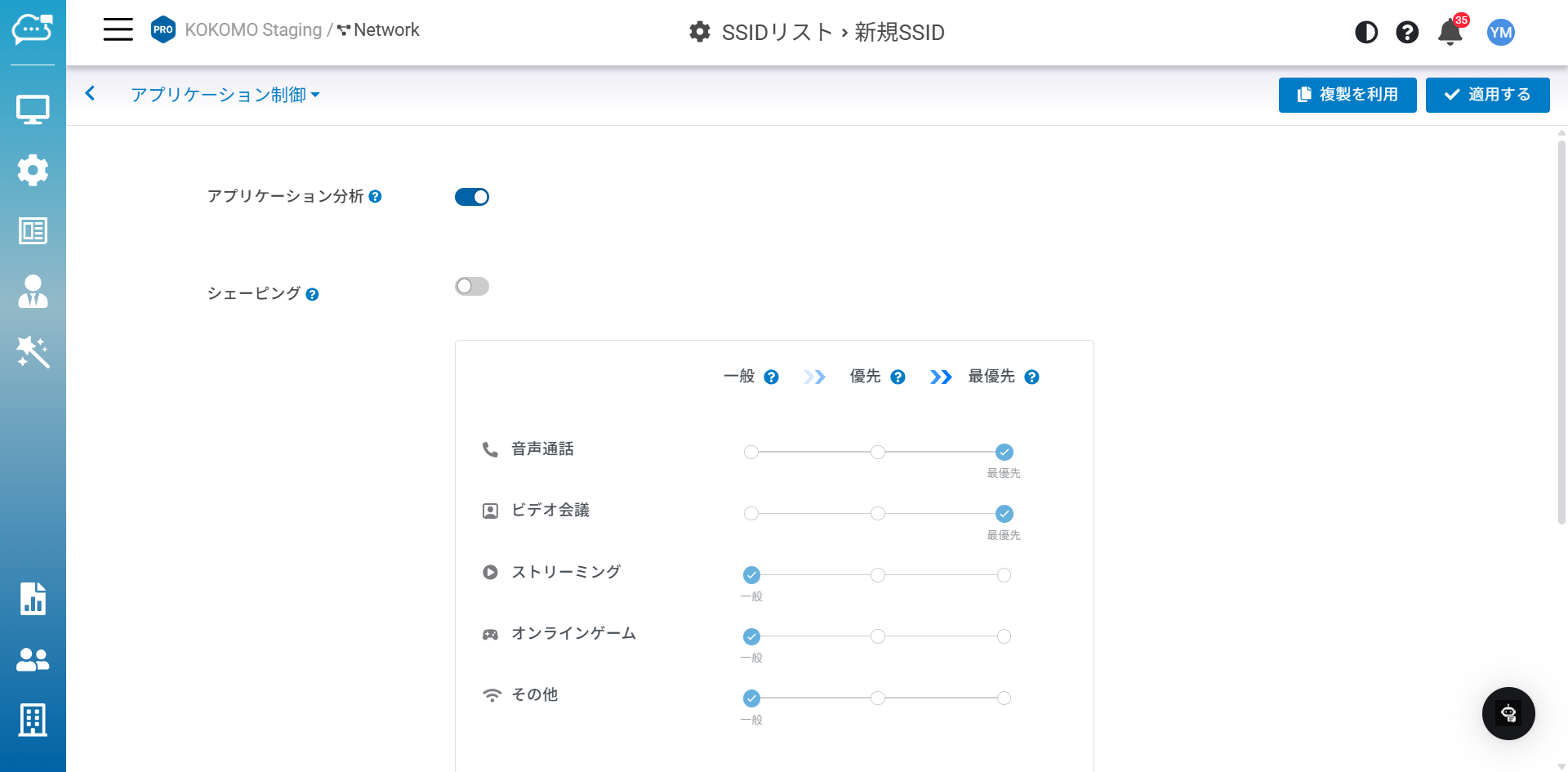Go to Network in the breadcrumb
1568x772 pixels.
pos(385,30)
